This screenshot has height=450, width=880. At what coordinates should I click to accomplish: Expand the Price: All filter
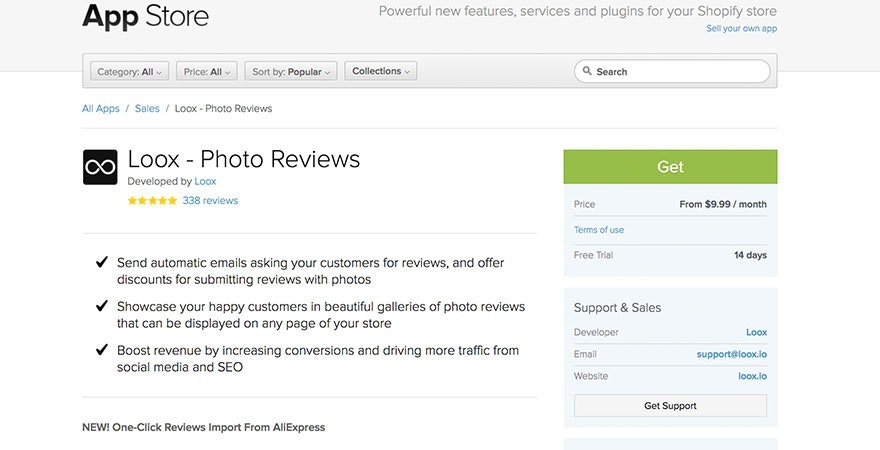coord(207,72)
